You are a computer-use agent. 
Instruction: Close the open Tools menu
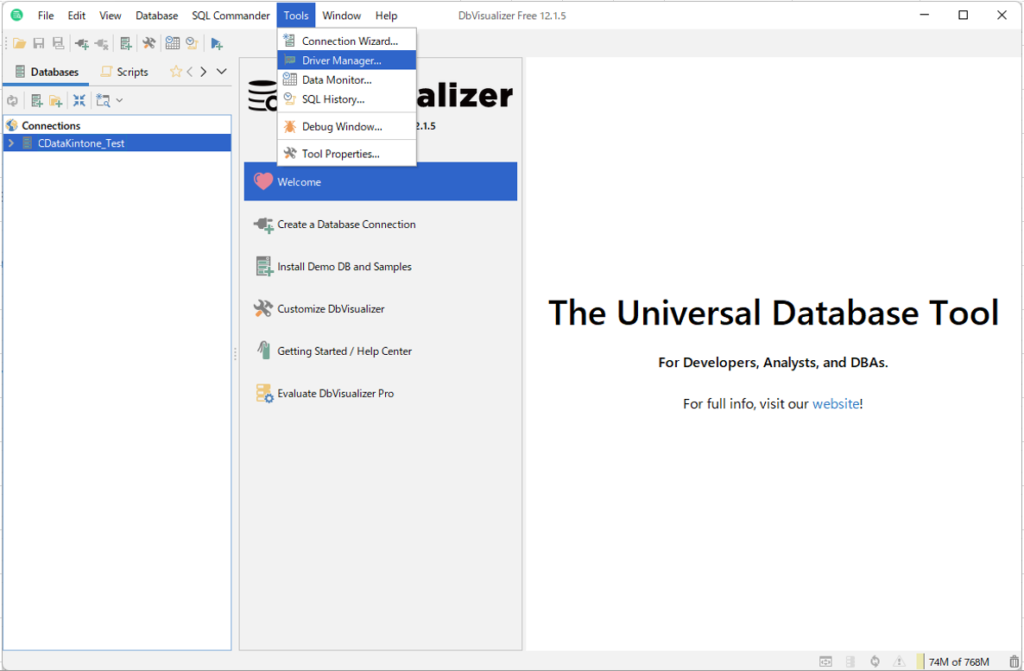point(296,16)
